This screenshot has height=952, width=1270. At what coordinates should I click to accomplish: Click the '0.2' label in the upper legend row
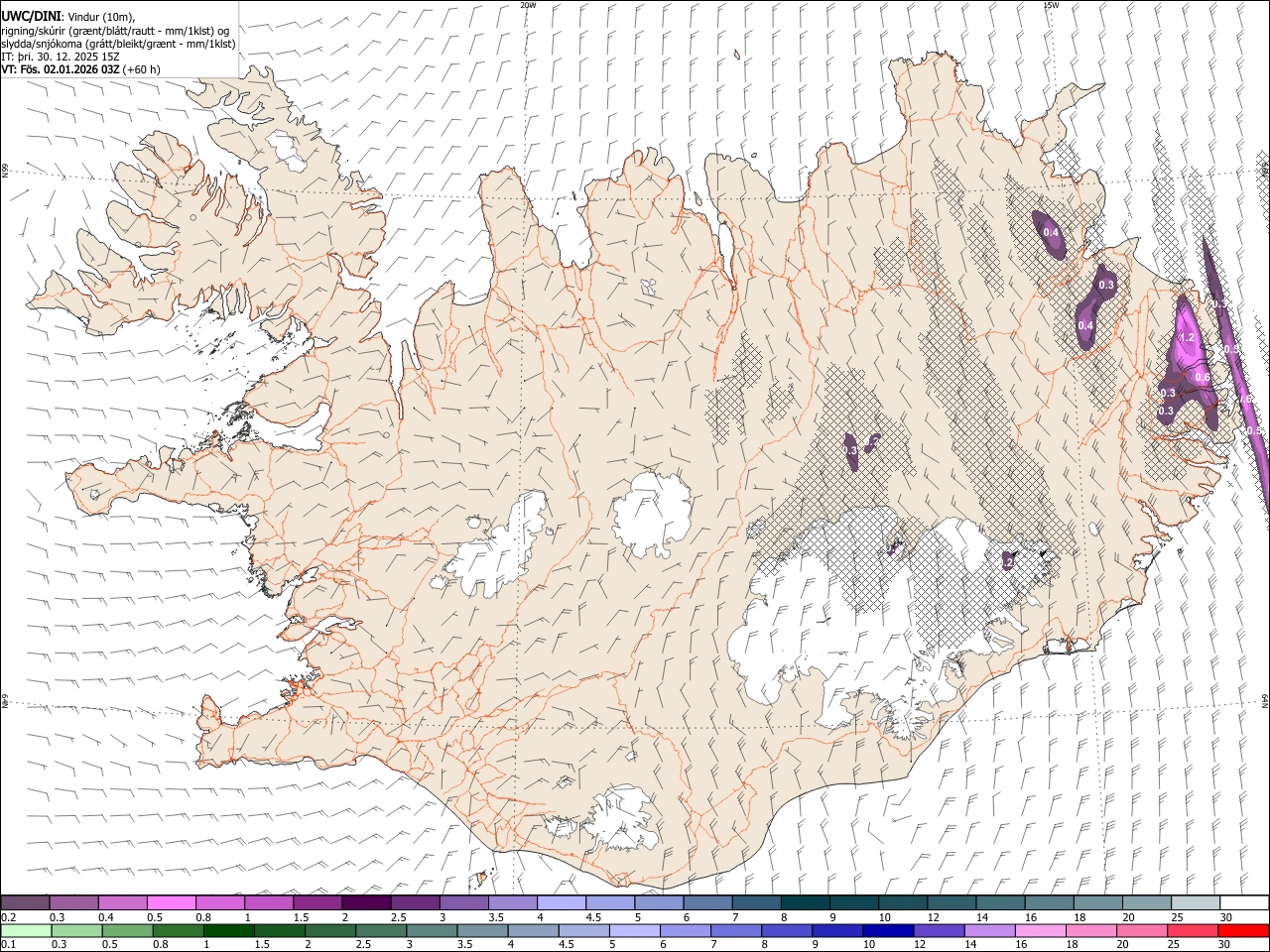(9, 917)
